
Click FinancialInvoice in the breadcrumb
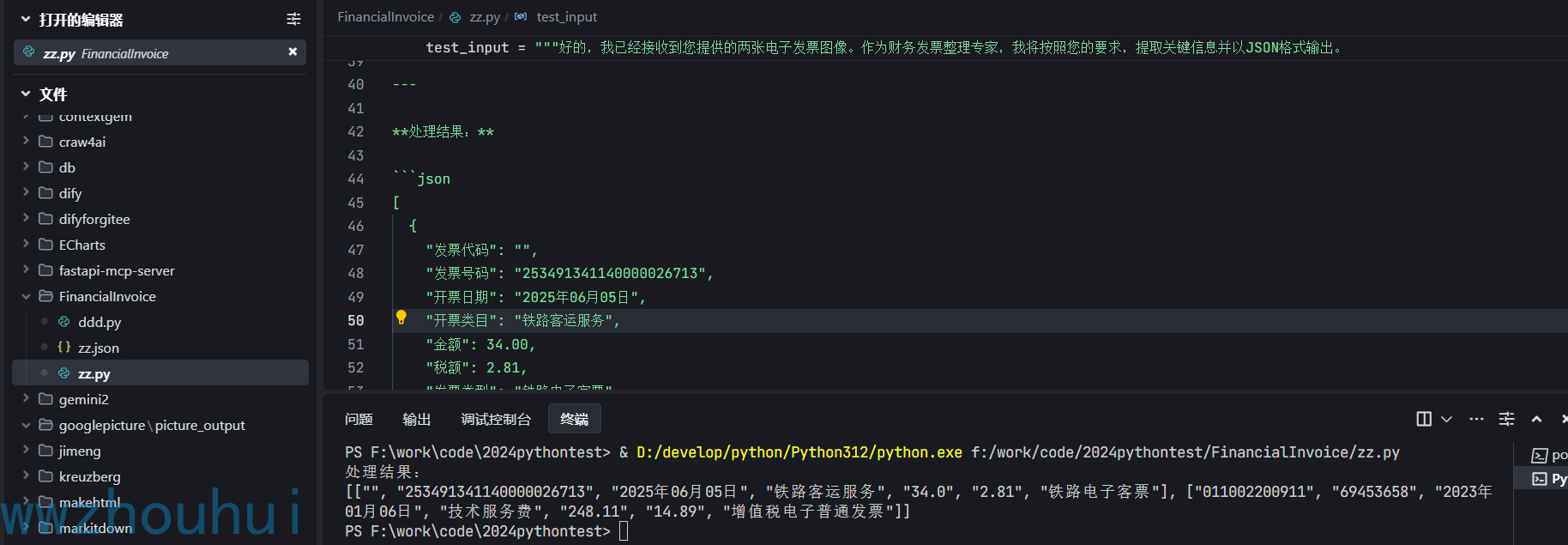[x=385, y=16]
